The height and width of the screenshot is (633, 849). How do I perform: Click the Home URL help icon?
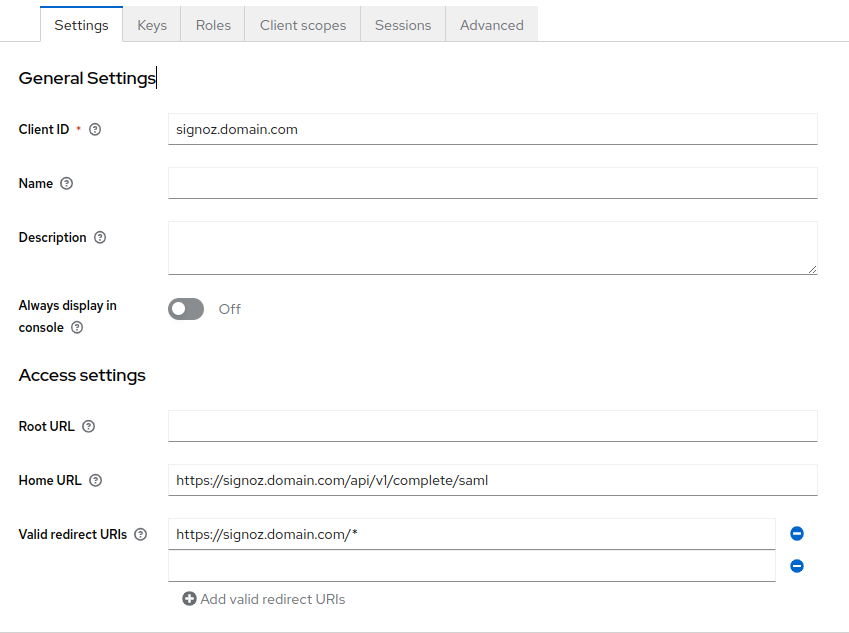tap(95, 480)
